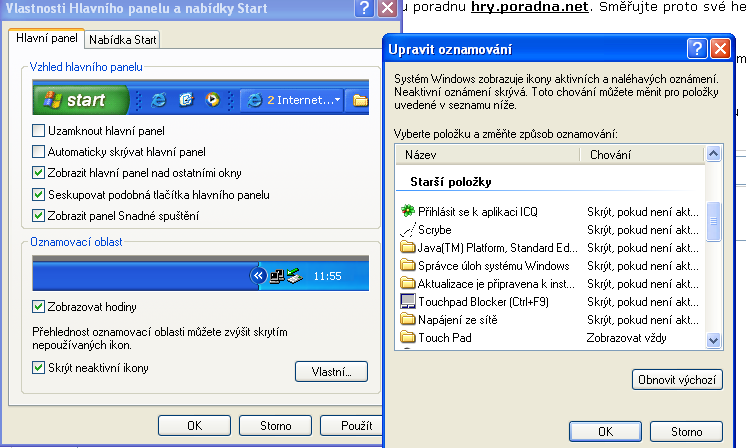This screenshot has width=746, height=448.
Task: Switch to the Nabídka Start tab
Action: point(122,39)
